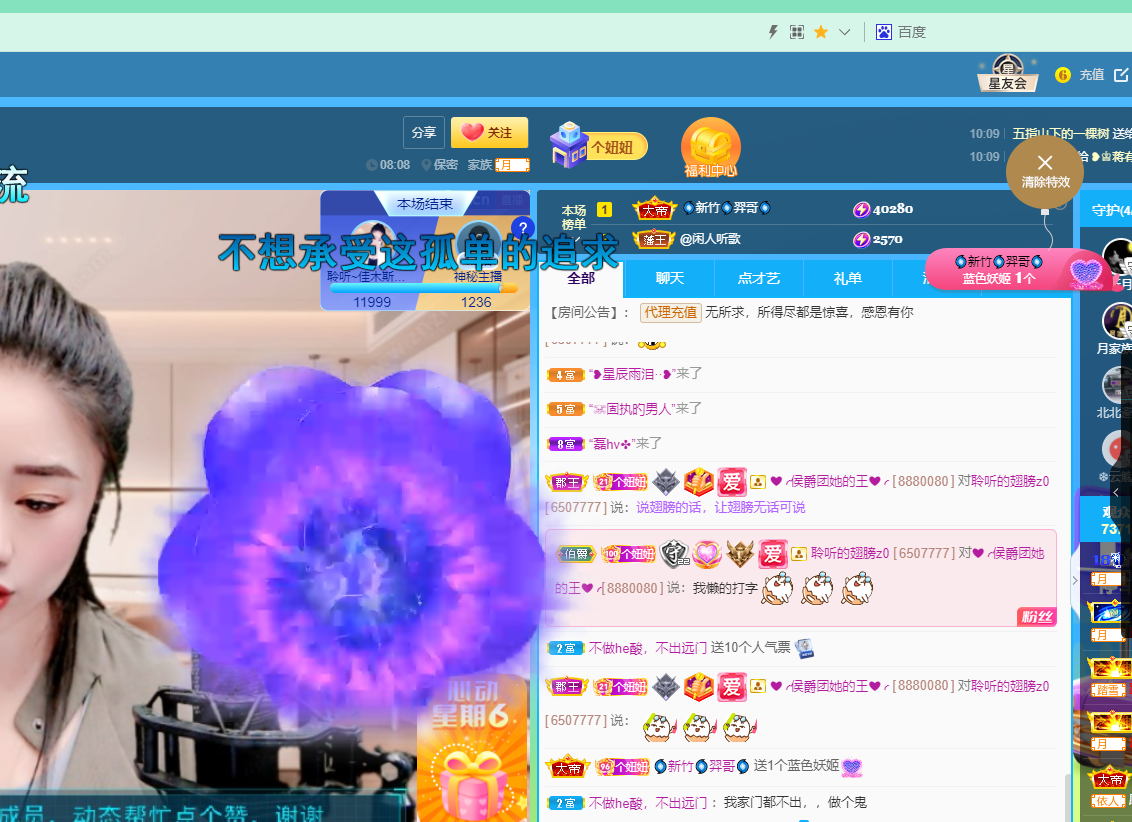
Task: Click PK score 1236
Action: pyautogui.click(x=476, y=302)
